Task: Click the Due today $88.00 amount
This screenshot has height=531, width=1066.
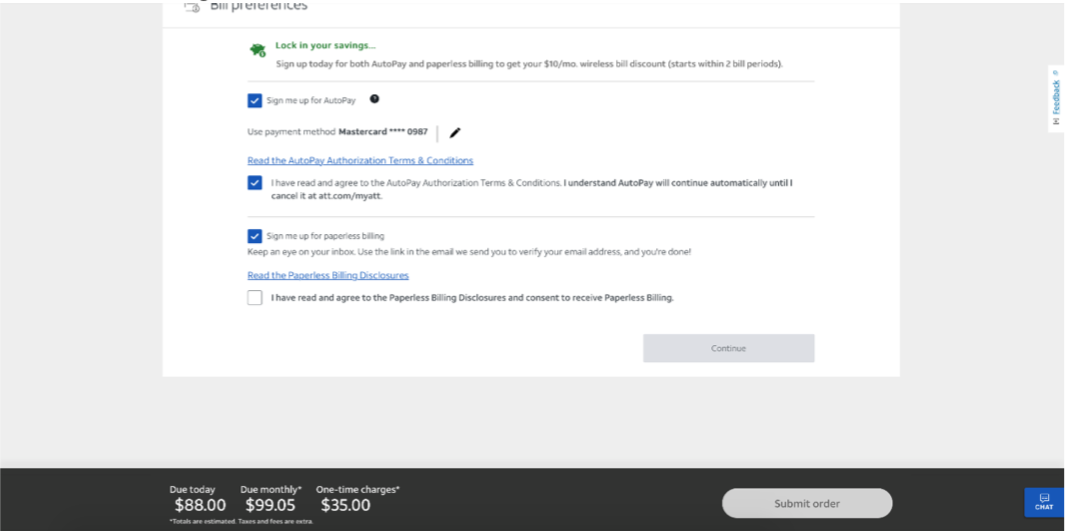Action: (x=200, y=505)
